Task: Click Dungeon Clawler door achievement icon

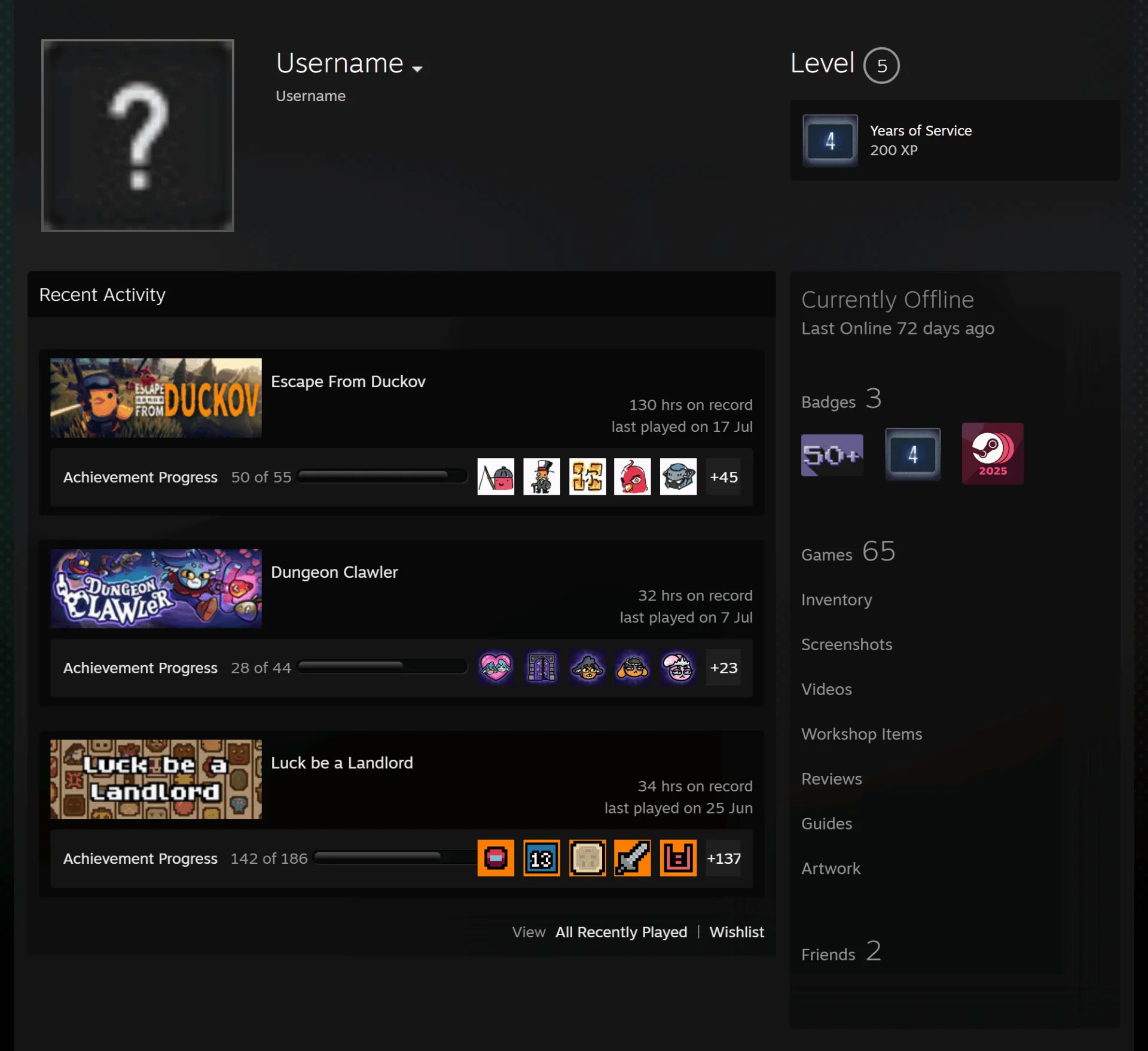Action: (x=542, y=668)
